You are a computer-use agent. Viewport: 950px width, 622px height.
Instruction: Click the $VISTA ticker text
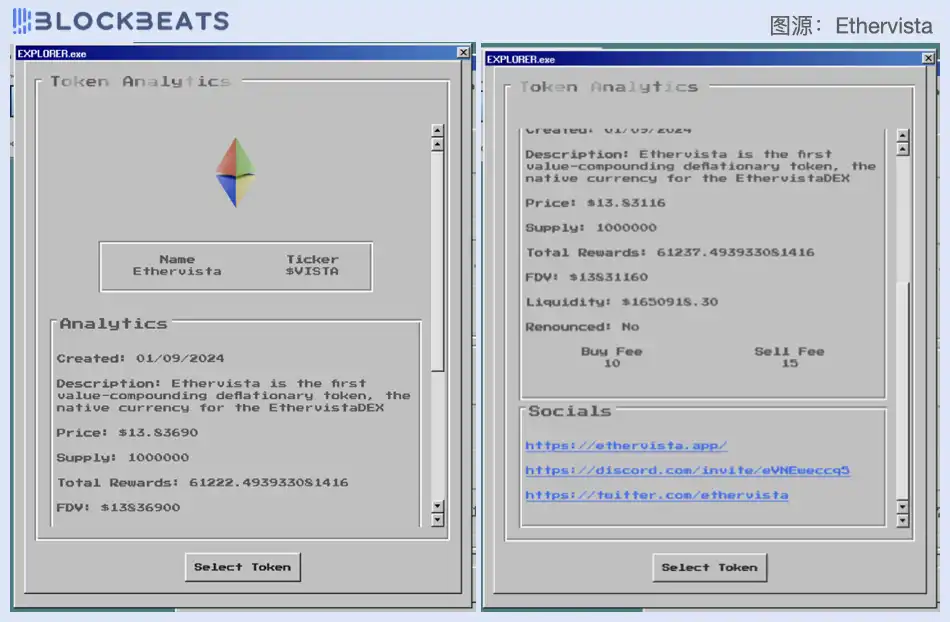pos(312,271)
